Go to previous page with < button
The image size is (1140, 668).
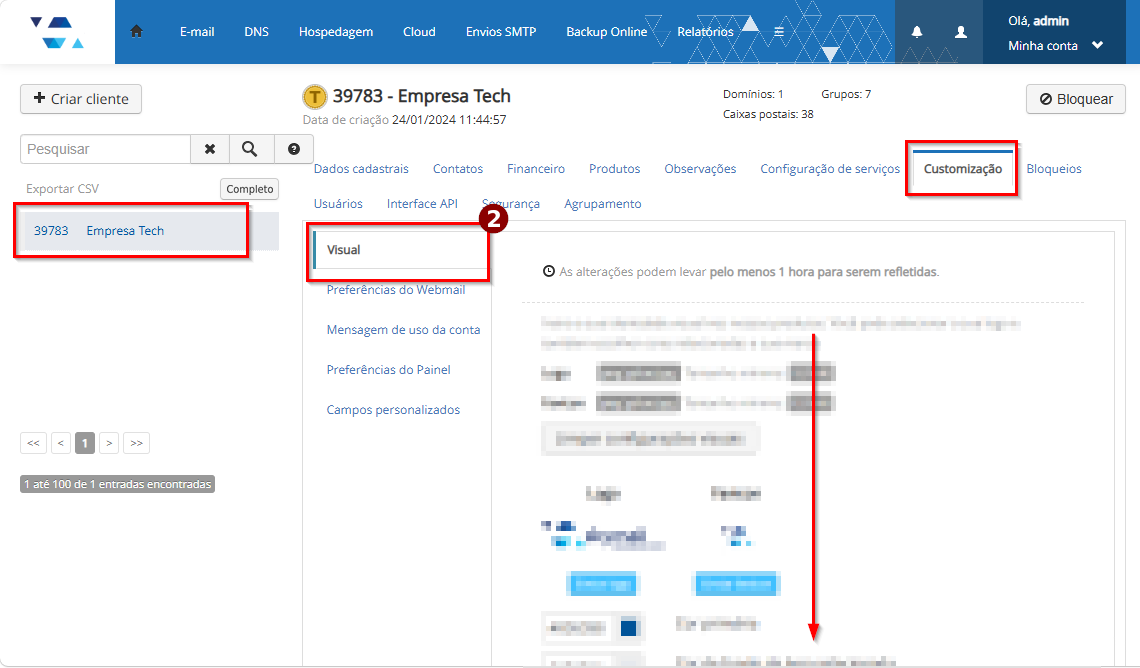[x=61, y=443]
